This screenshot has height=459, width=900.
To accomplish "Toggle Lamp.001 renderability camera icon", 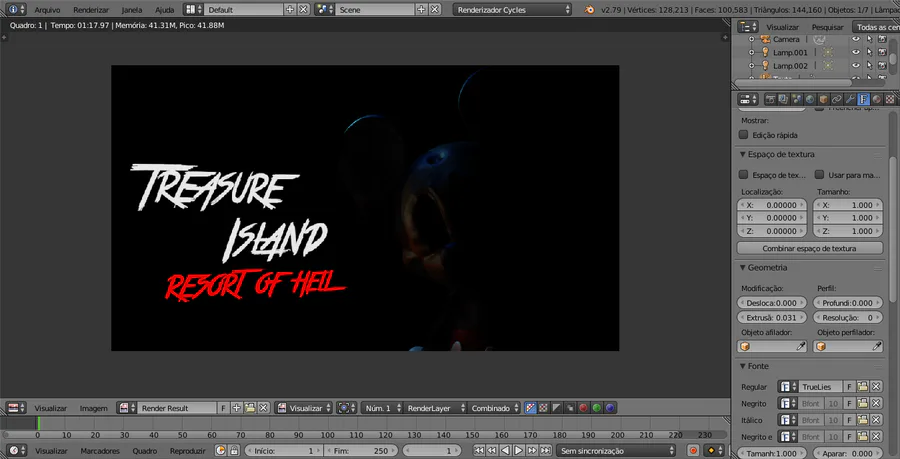I will tap(882, 52).
